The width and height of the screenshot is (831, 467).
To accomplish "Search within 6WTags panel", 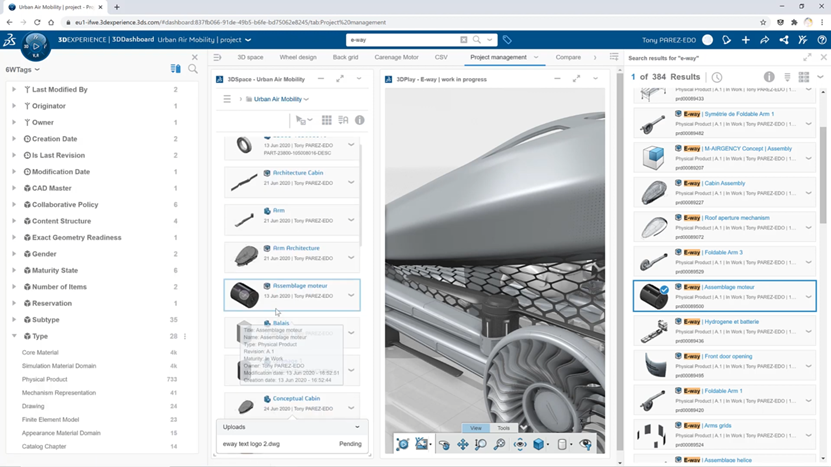I will click(193, 69).
